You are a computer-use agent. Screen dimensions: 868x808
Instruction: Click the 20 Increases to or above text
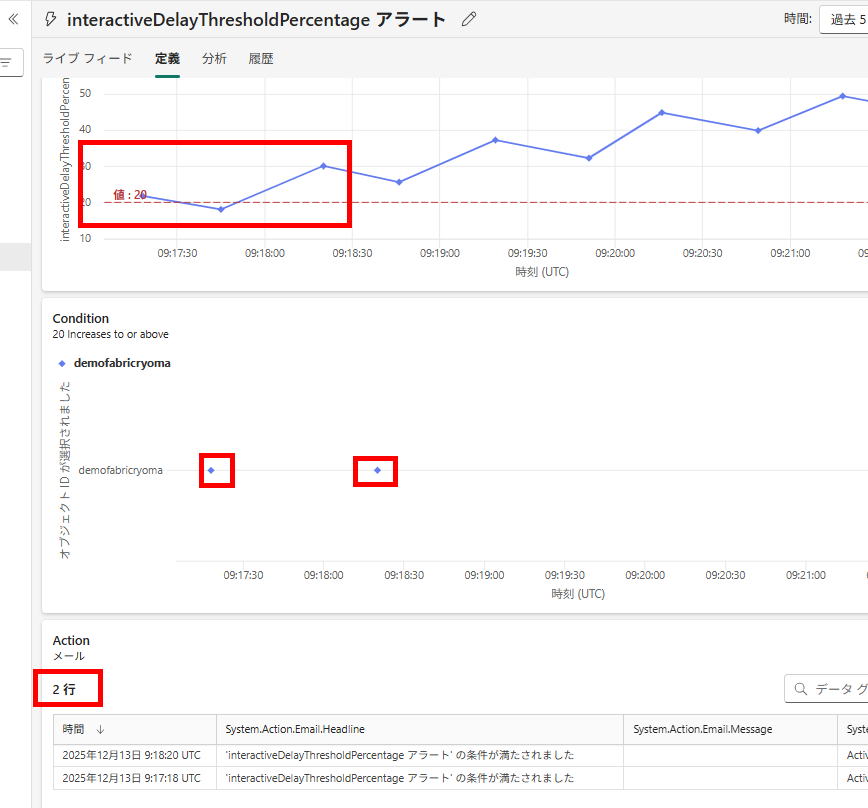[111, 334]
